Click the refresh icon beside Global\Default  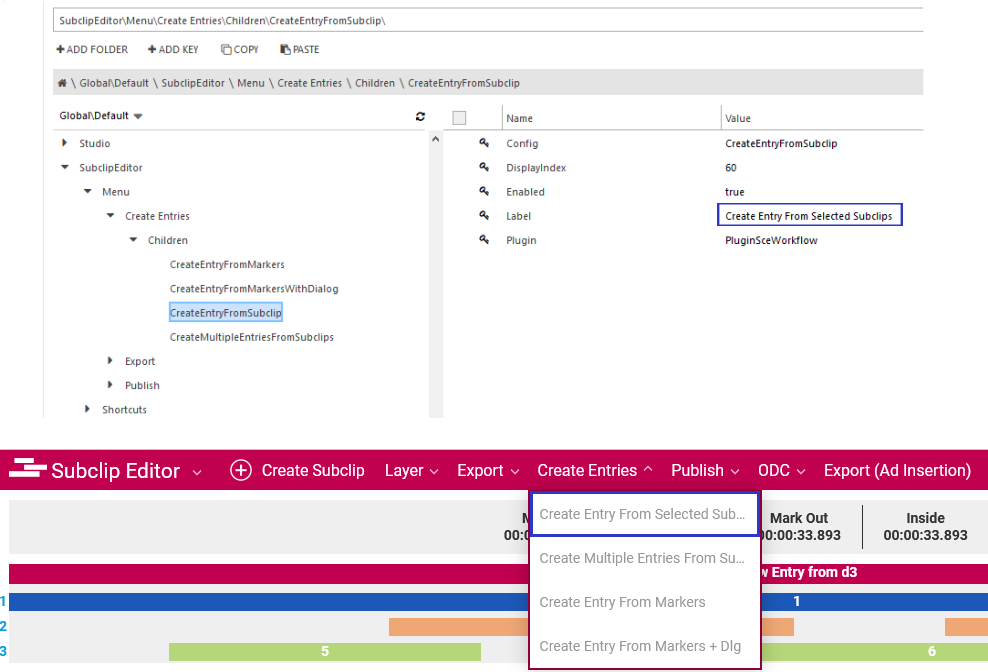click(421, 116)
